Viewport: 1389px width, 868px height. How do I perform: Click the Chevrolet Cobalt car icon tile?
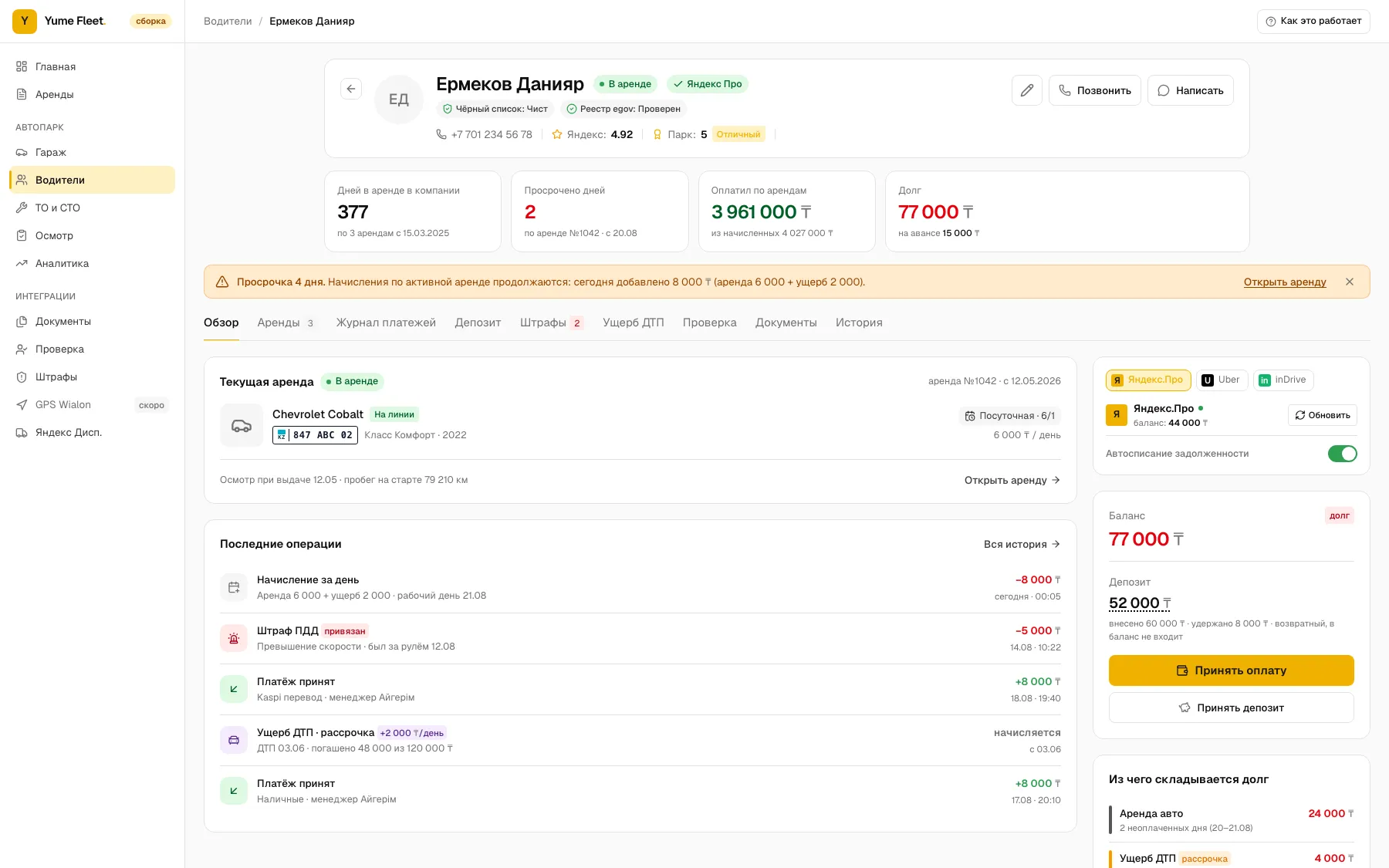242,425
